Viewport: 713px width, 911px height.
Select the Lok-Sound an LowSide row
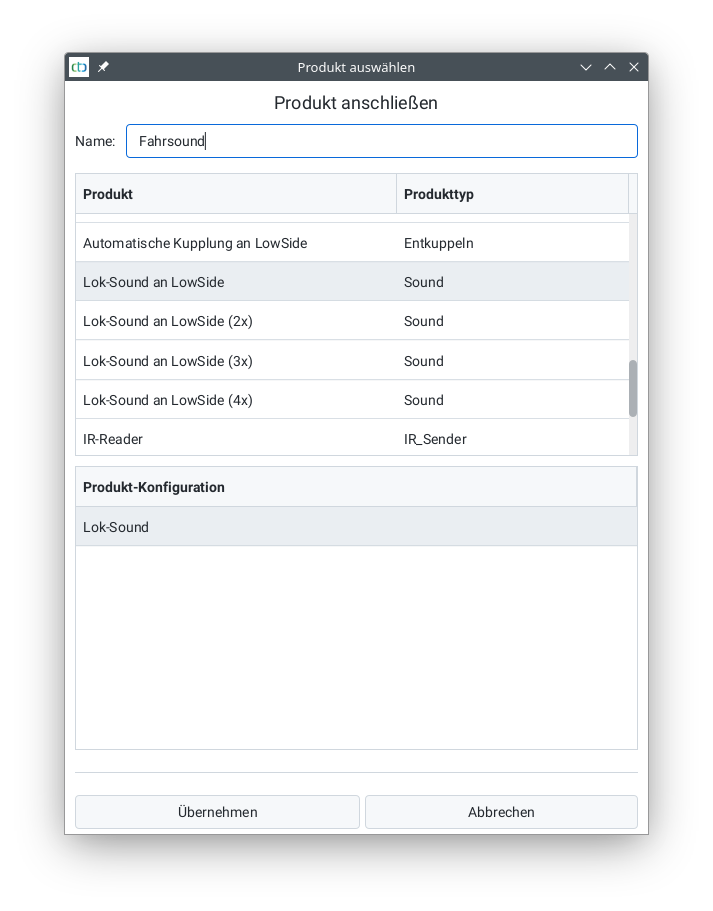[x=154, y=282]
